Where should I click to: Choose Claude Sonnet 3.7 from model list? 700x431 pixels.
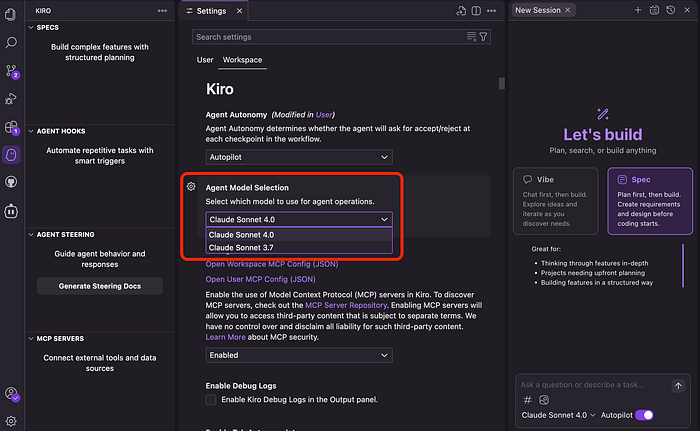tap(298, 247)
